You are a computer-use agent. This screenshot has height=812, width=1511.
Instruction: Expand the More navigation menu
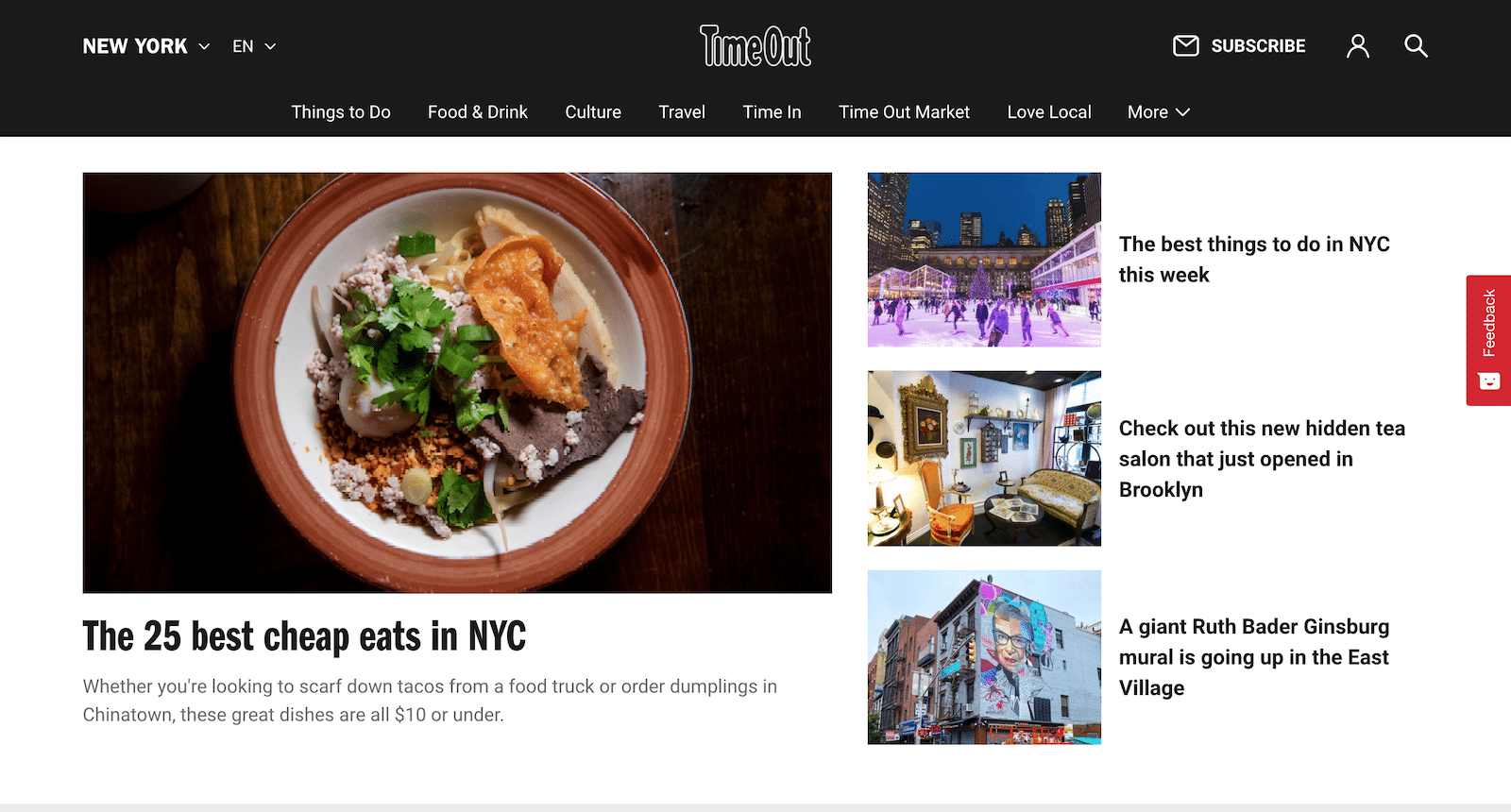(x=1159, y=111)
